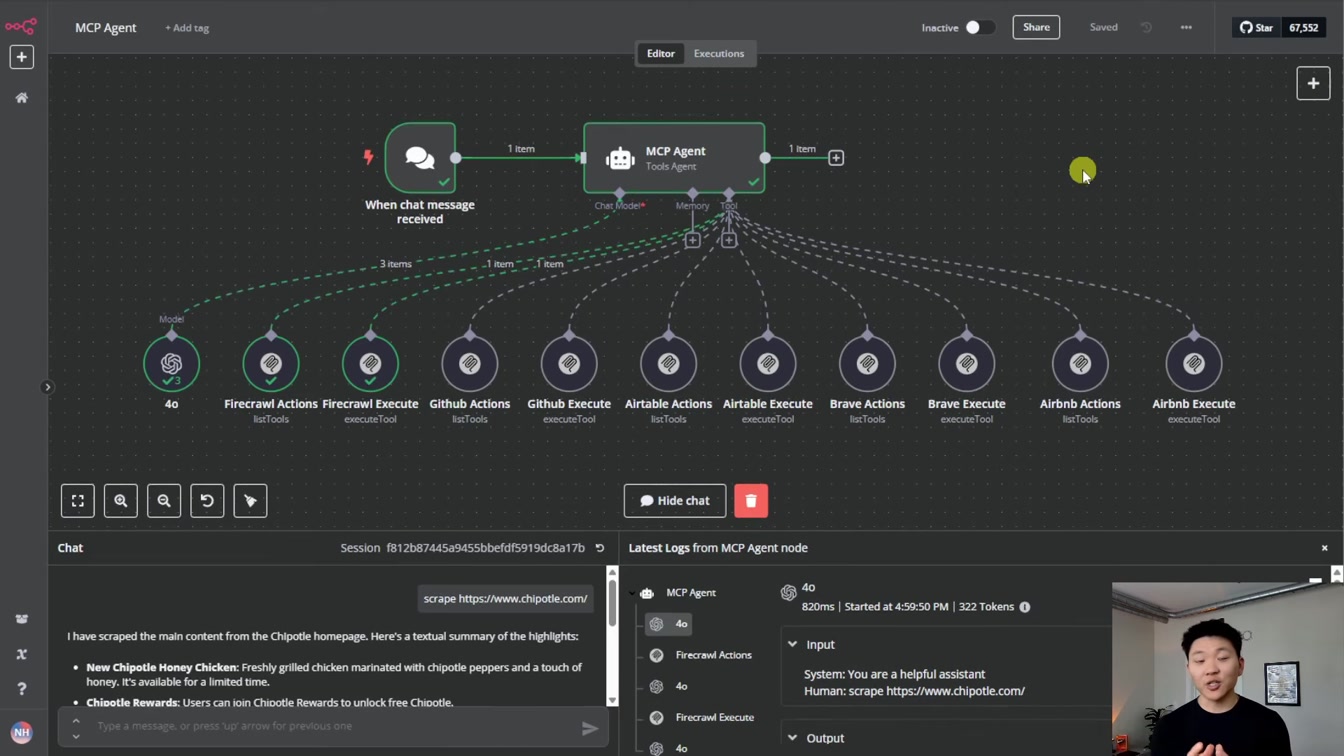Click the token info icon
Image resolution: width=1344 pixels, height=756 pixels.
point(1025,607)
